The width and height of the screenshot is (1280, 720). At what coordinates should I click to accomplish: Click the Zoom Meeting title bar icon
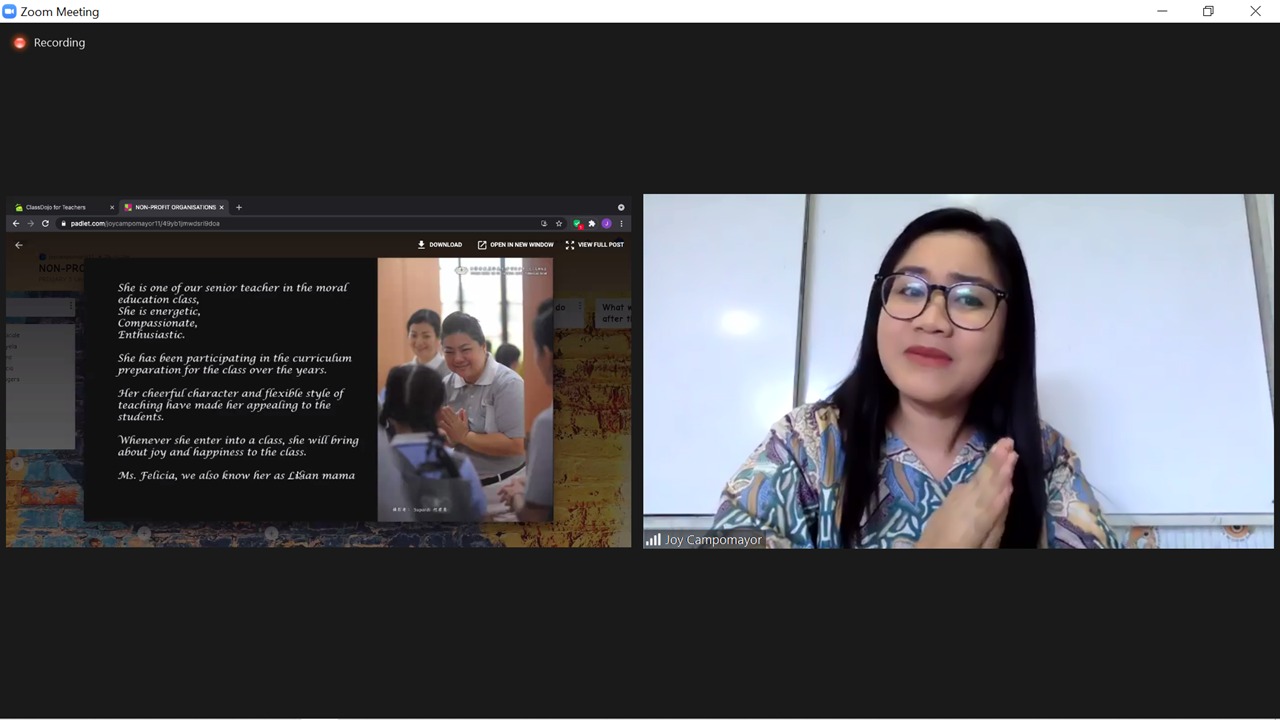(x=9, y=11)
